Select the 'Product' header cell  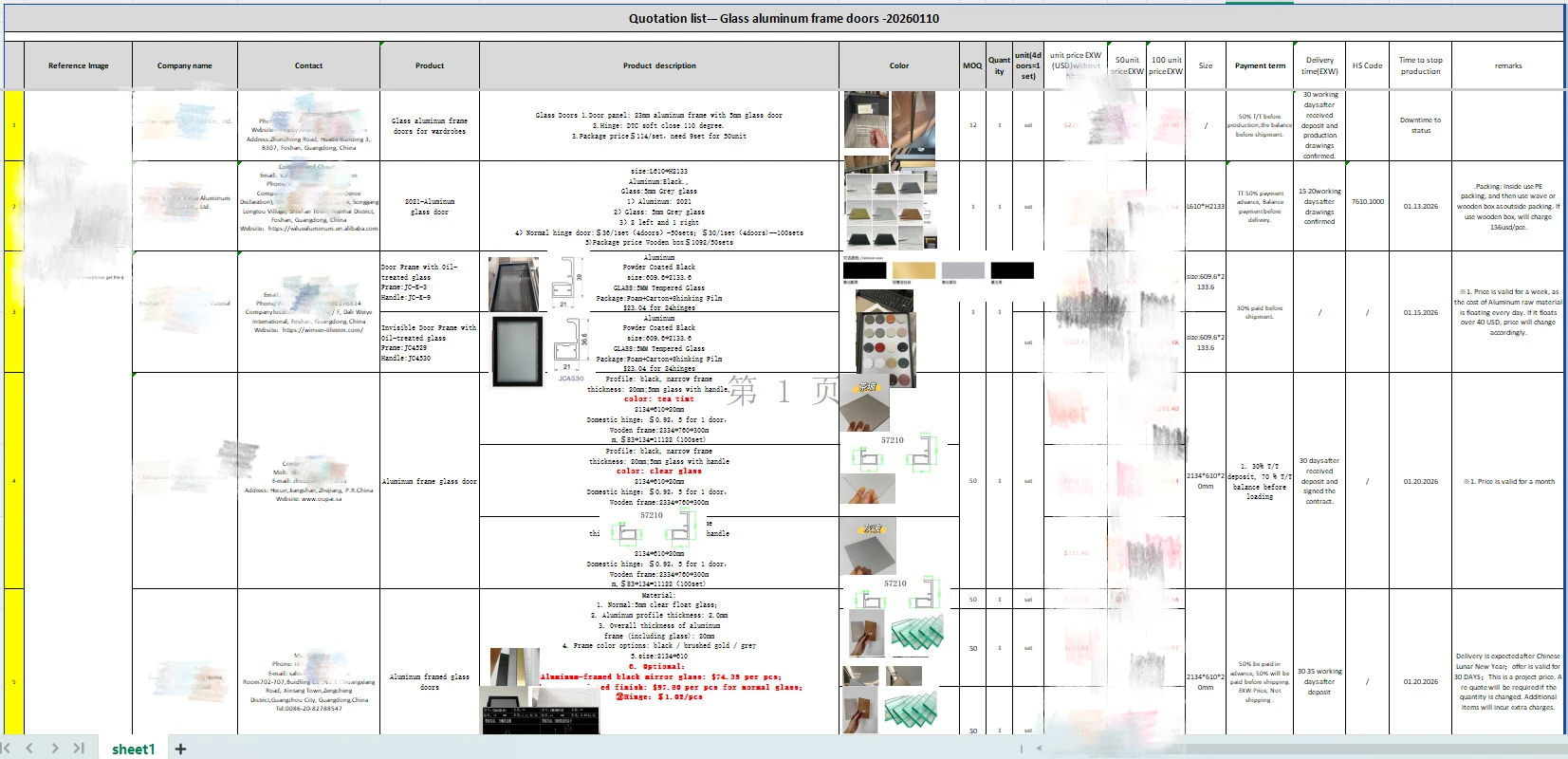point(430,65)
